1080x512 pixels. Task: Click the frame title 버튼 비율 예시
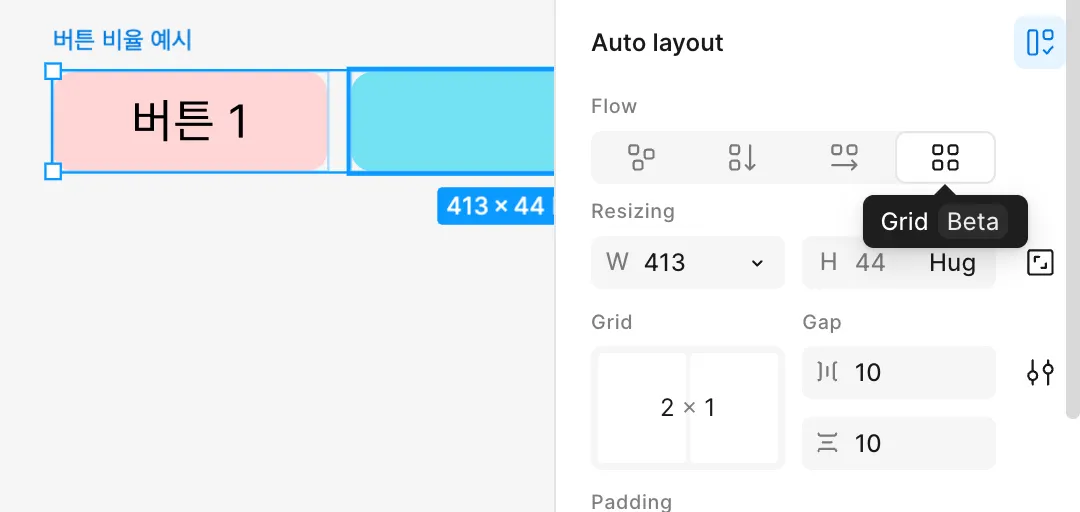122,40
